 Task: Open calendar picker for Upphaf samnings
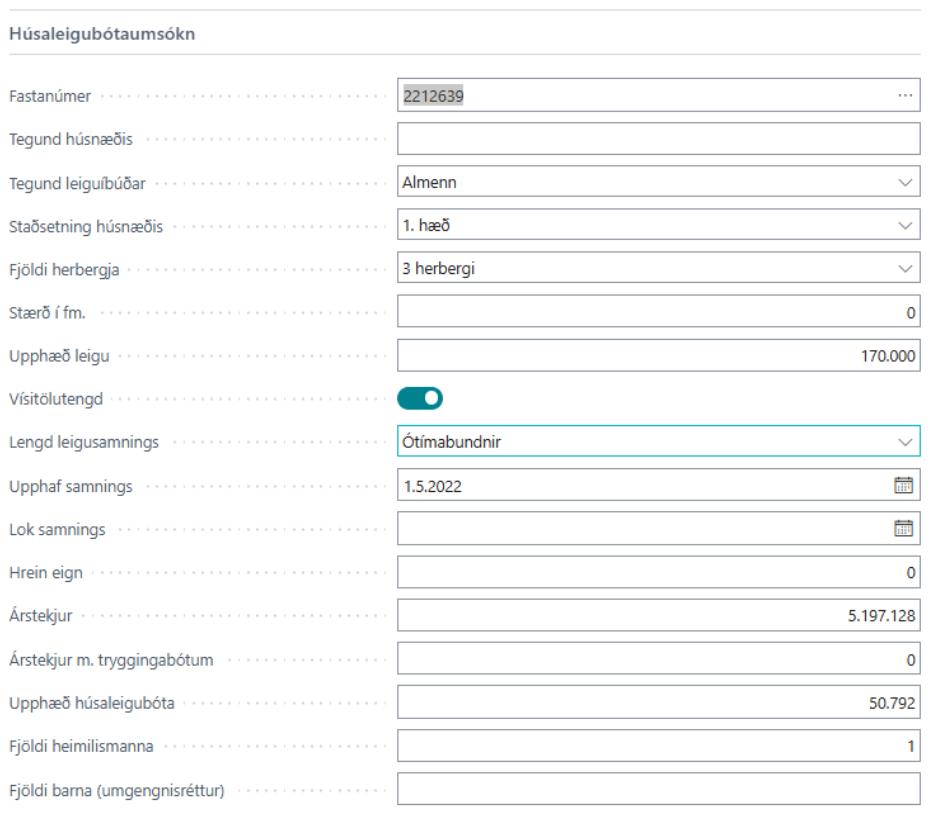tap(903, 486)
